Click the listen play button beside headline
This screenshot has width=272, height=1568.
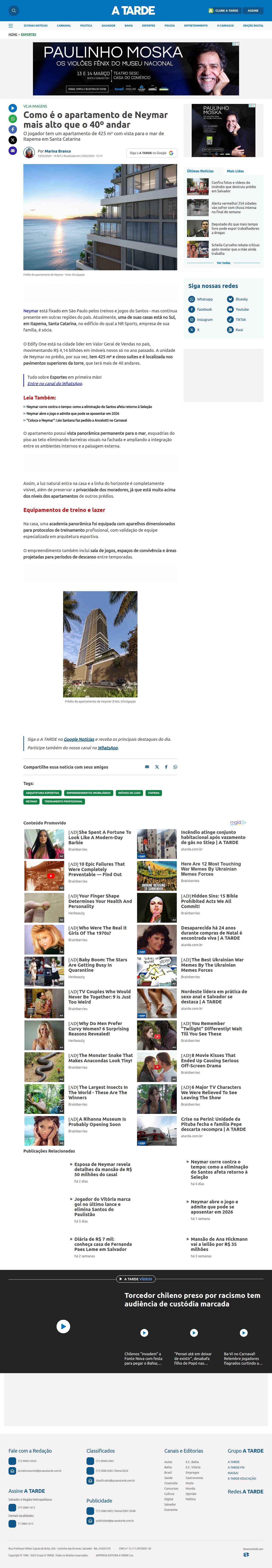(x=13, y=108)
